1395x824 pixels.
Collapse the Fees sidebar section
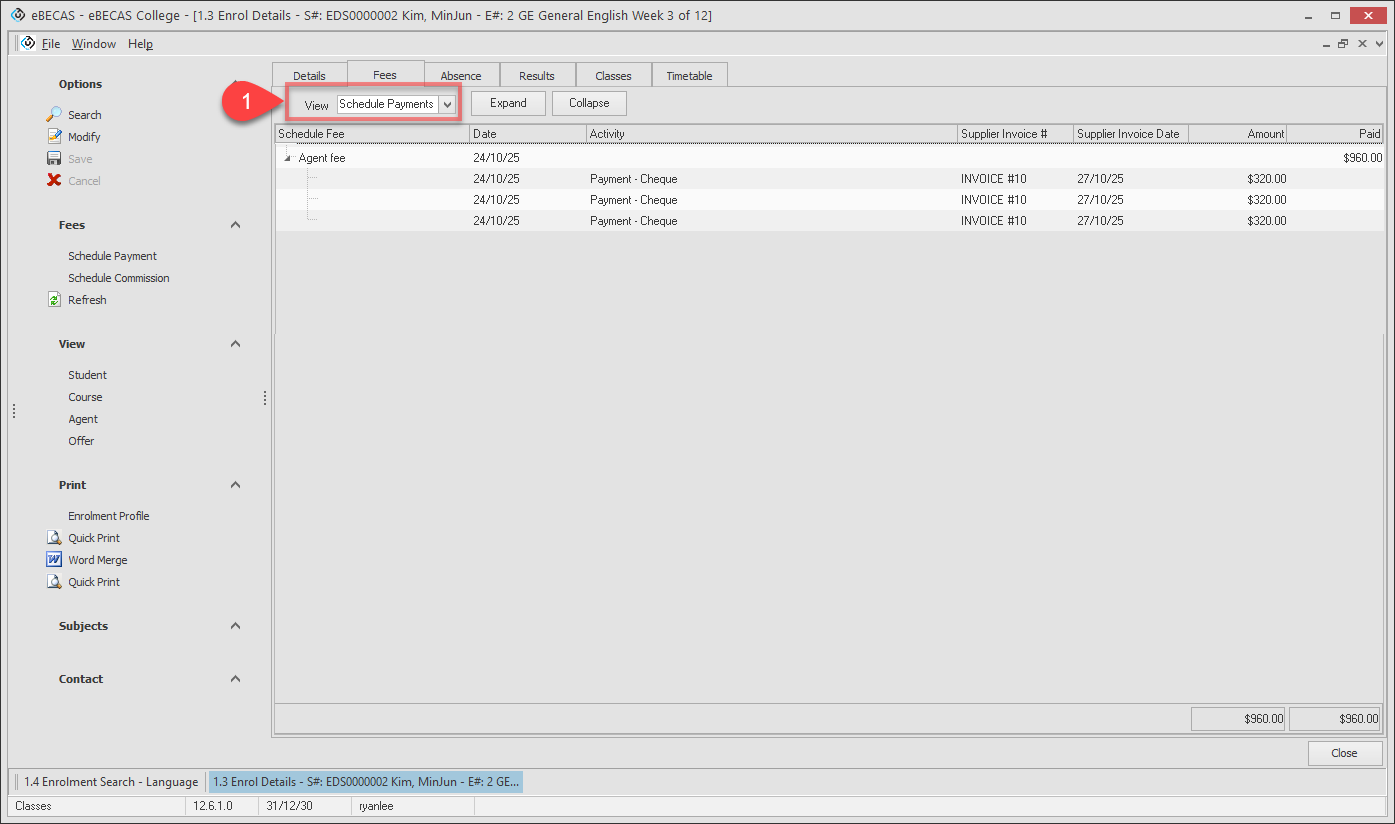coord(235,225)
